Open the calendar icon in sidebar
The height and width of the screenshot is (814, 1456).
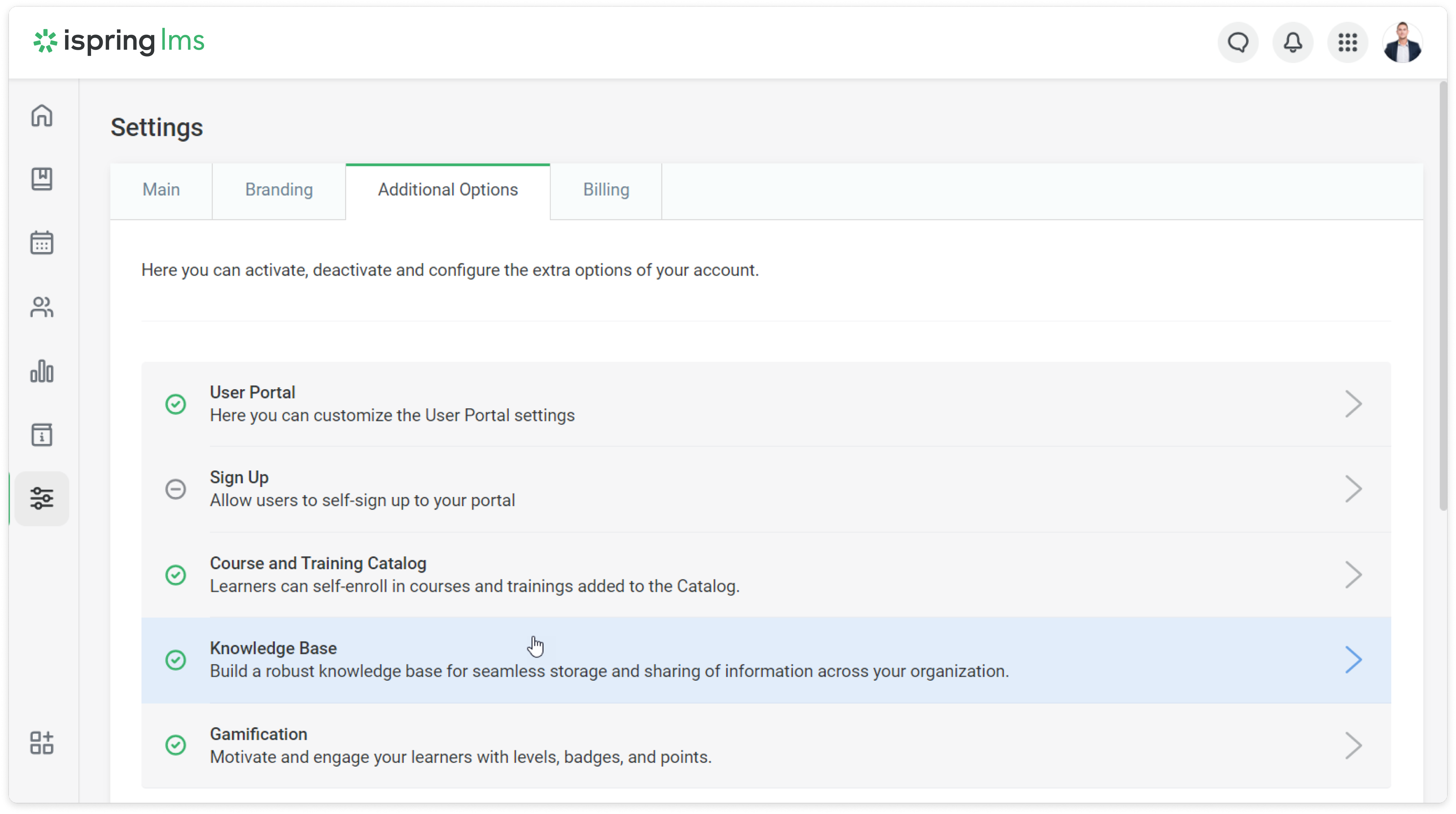click(42, 243)
